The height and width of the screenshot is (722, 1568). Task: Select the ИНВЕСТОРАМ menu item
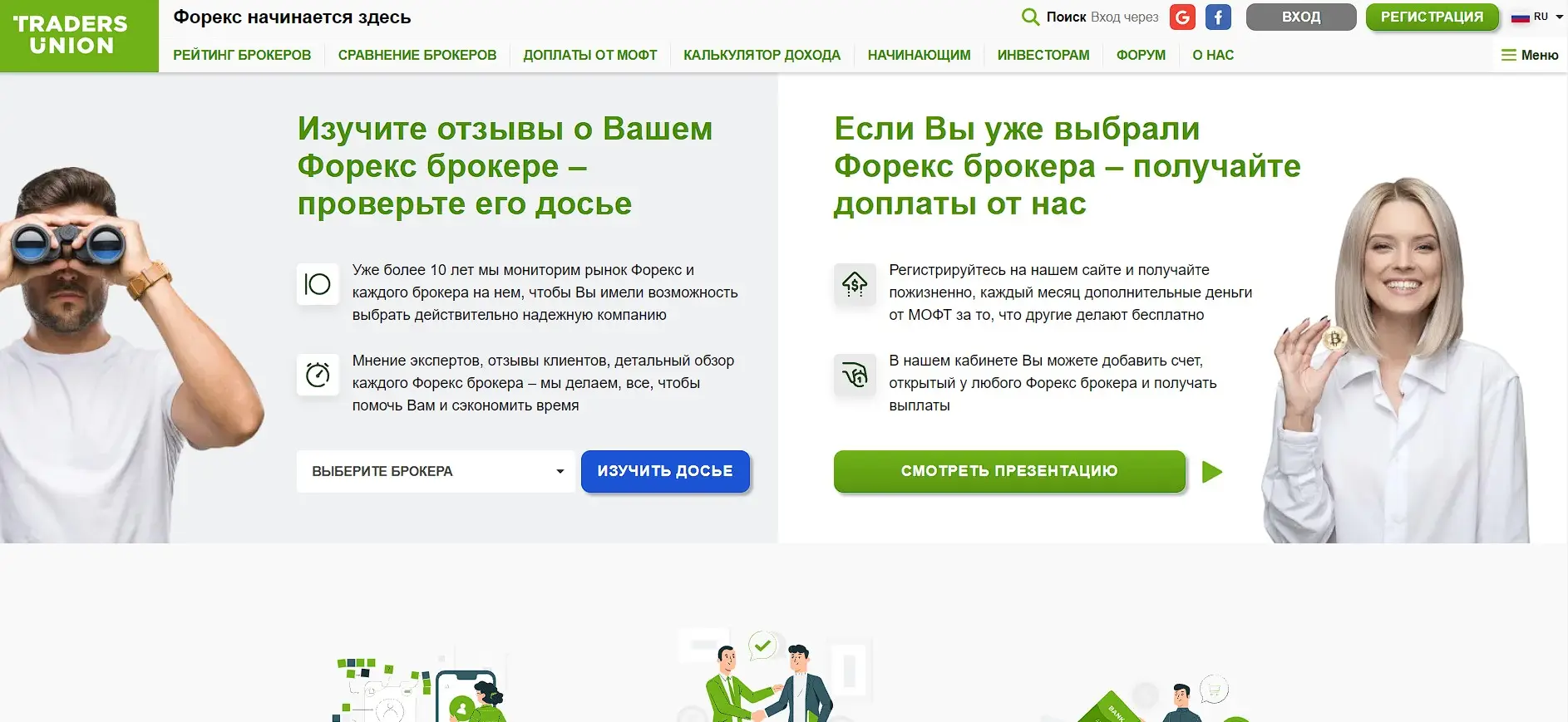coord(1043,55)
